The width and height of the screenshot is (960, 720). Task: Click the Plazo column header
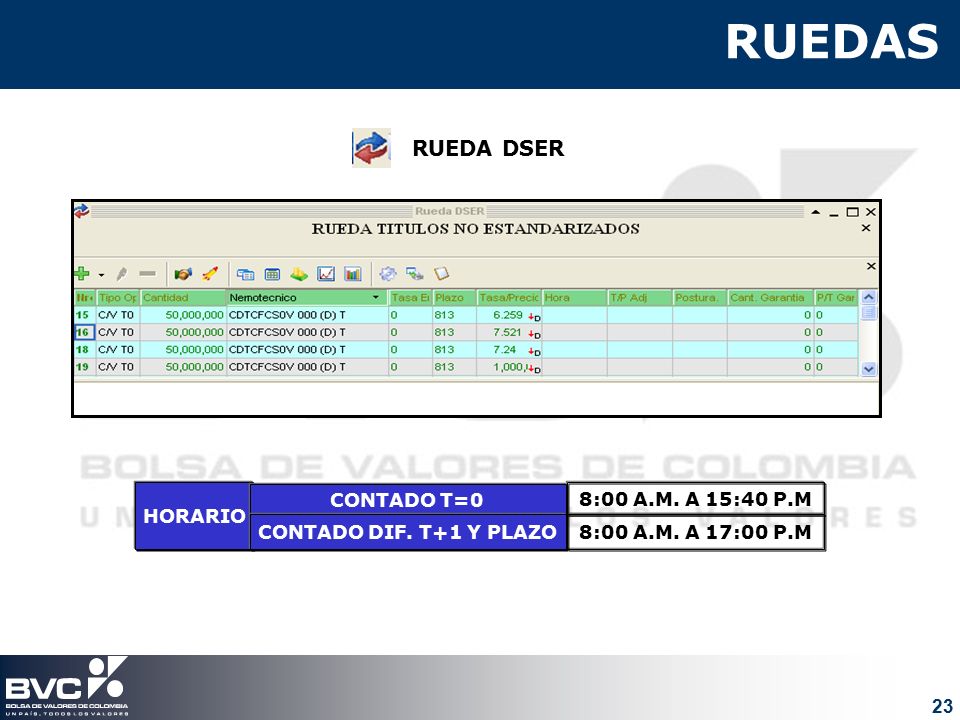click(x=454, y=298)
